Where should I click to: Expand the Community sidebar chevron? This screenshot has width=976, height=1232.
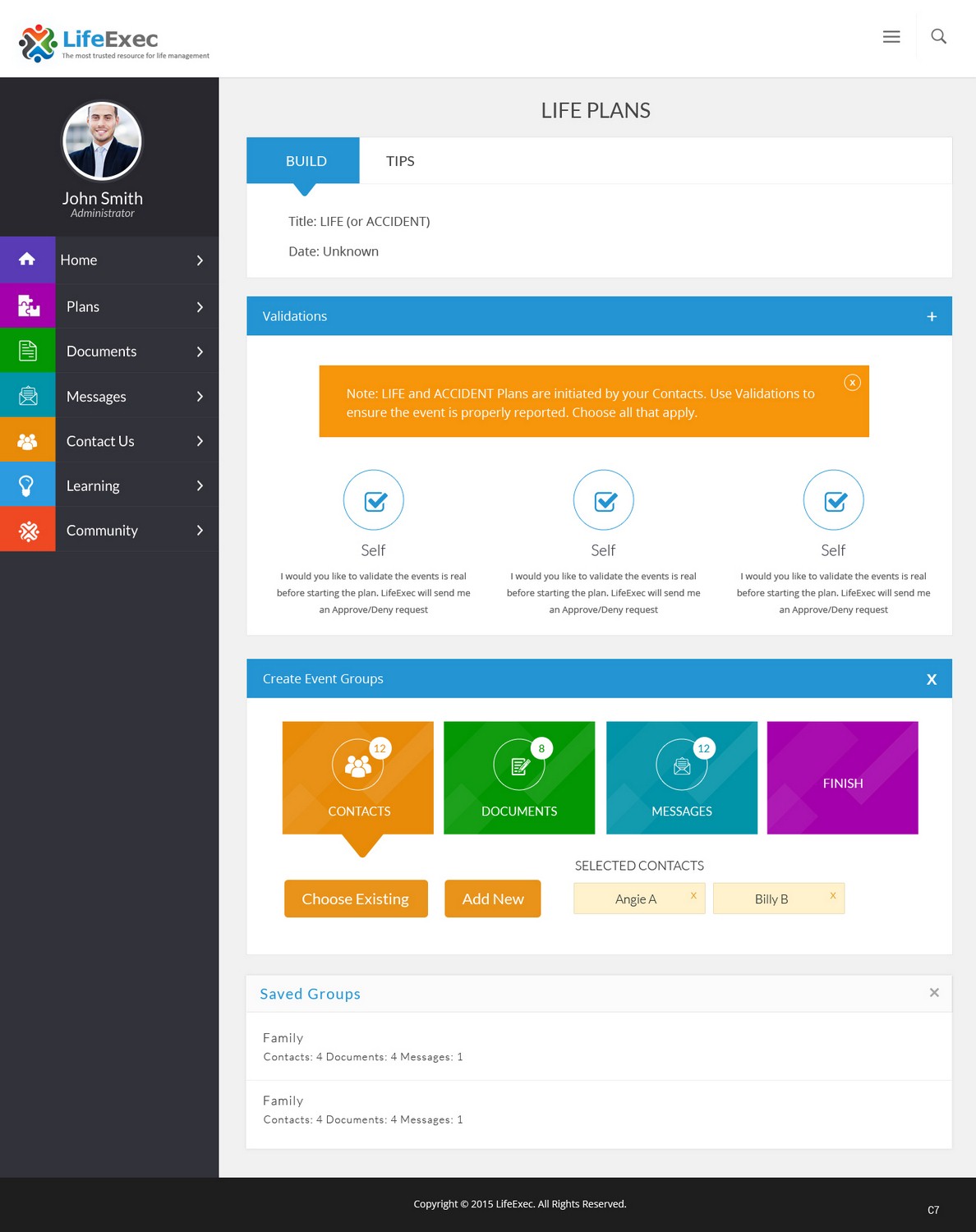pyautogui.click(x=200, y=531)
